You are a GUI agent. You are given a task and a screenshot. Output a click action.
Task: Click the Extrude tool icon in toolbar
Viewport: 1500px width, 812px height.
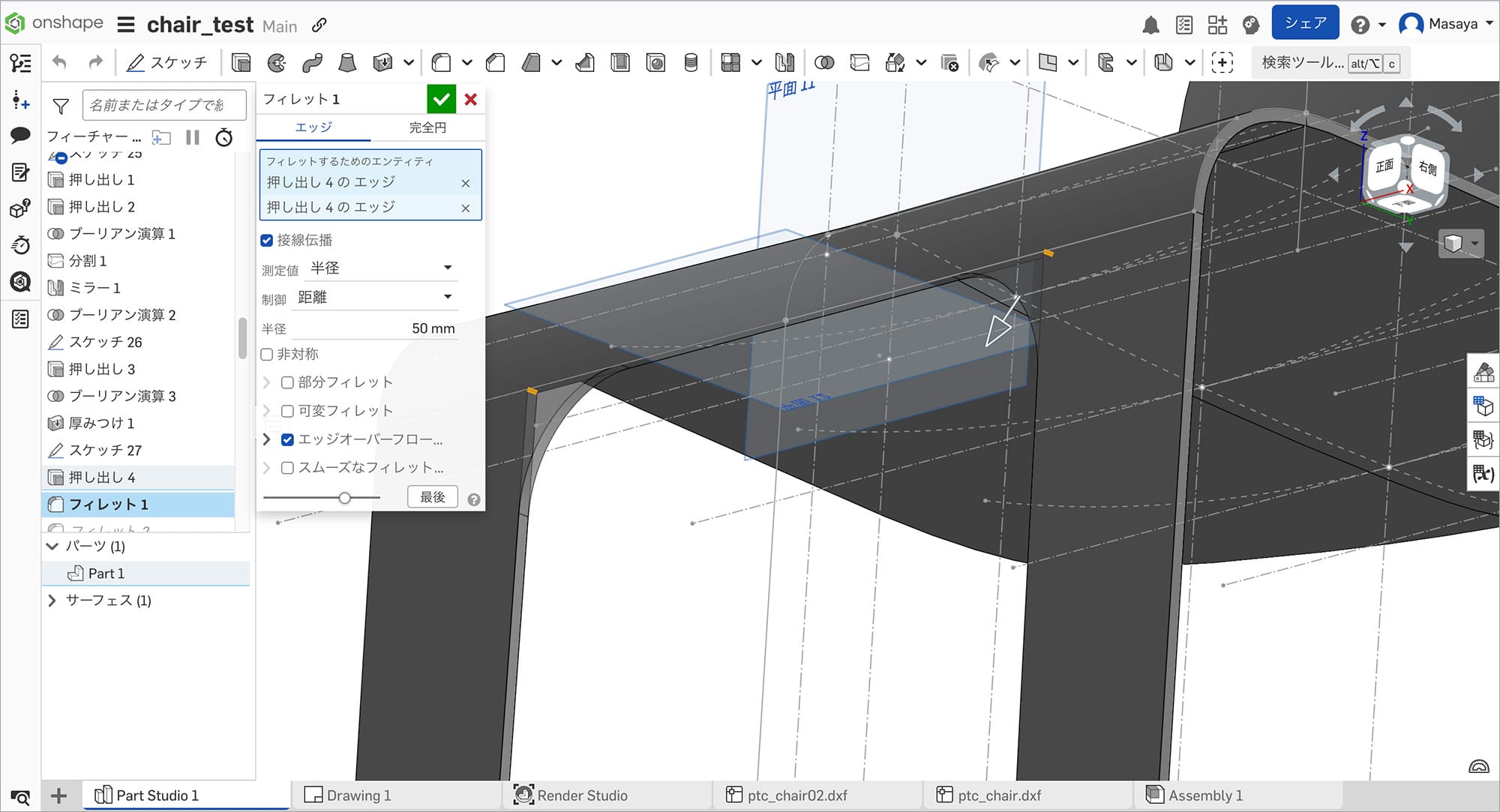point(241,63)
